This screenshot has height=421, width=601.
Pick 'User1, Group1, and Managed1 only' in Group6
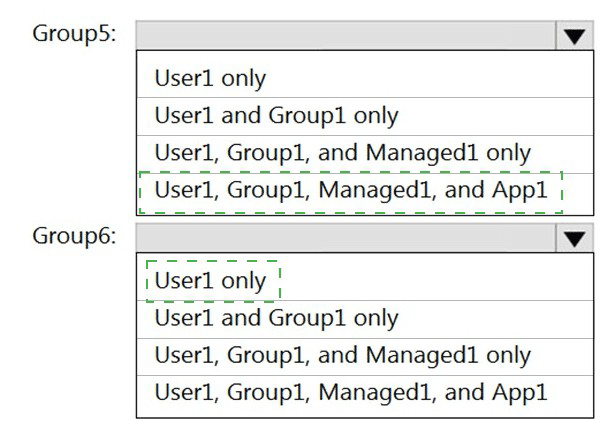(342, 355)
